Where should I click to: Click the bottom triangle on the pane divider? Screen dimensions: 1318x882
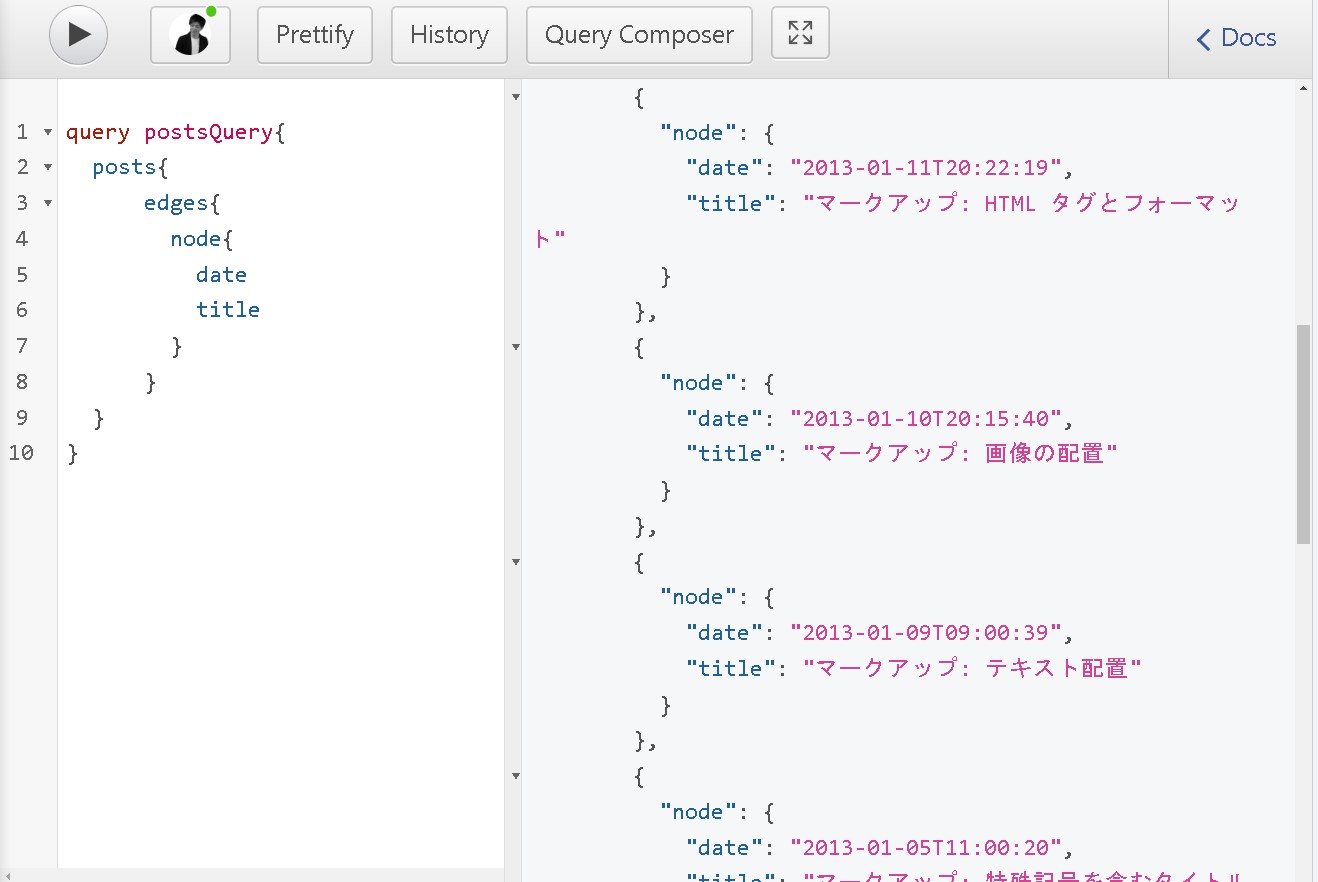pyautogui.click(x=515, y=775)
